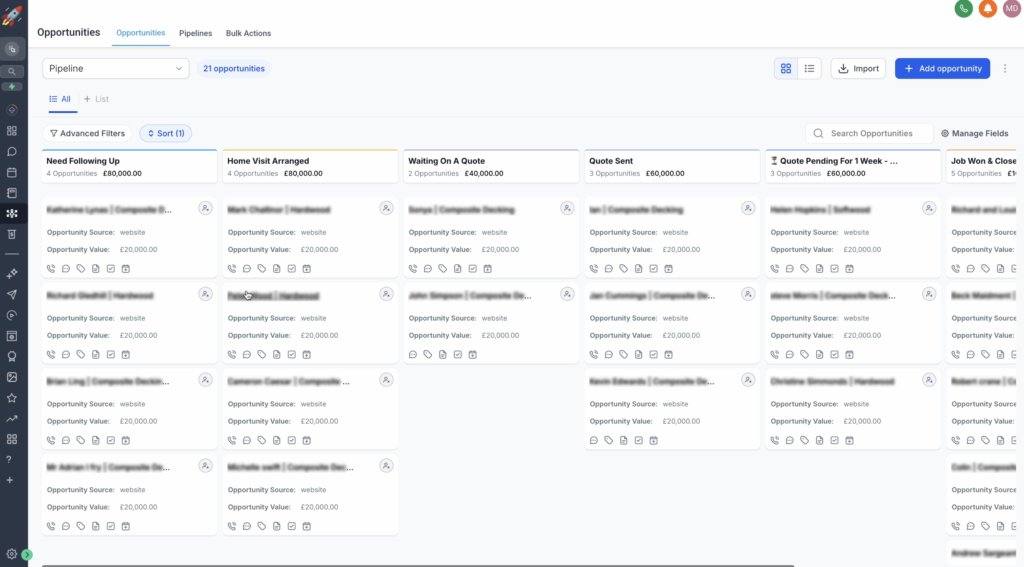Click the sidebar search magnifier icon

[x=12, y=71]
